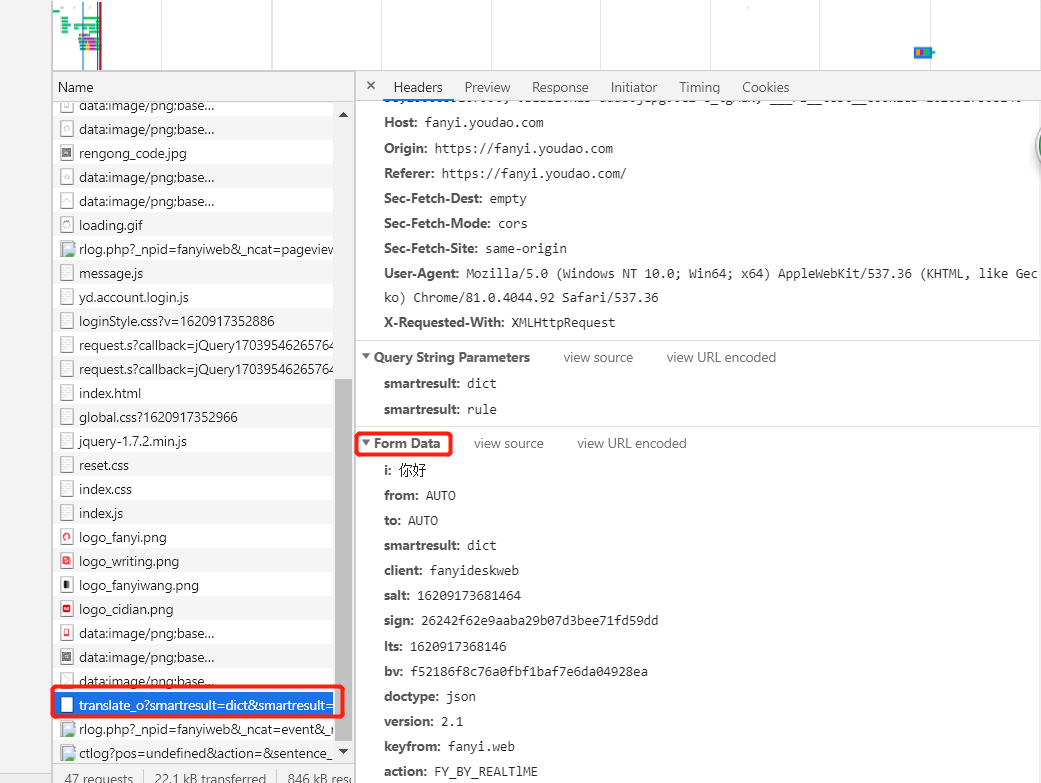Switch to the Headers tab
Screen dimensions: 1041x783
point(418,87)
